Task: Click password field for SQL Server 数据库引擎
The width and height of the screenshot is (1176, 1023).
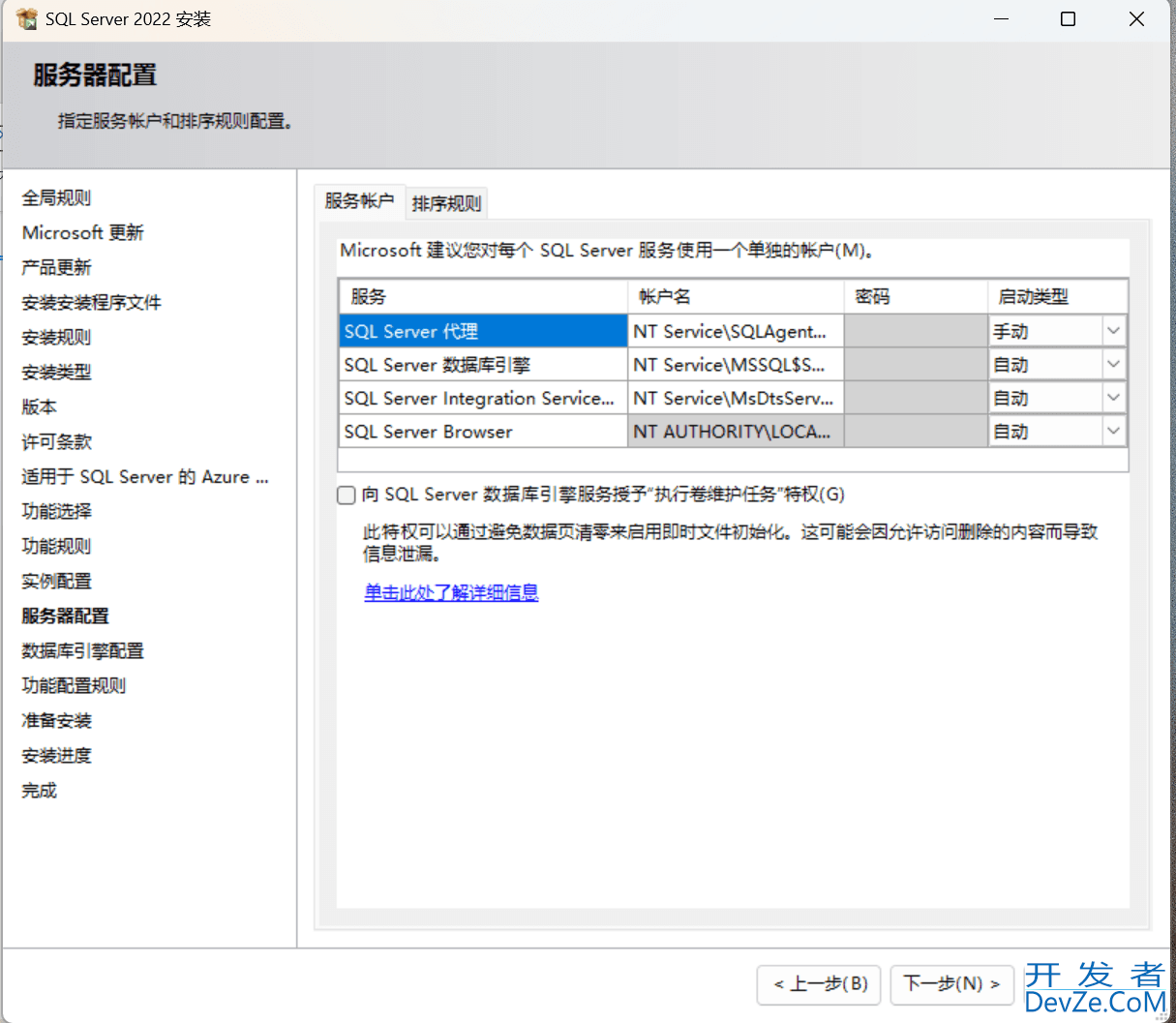Action: 916,365
